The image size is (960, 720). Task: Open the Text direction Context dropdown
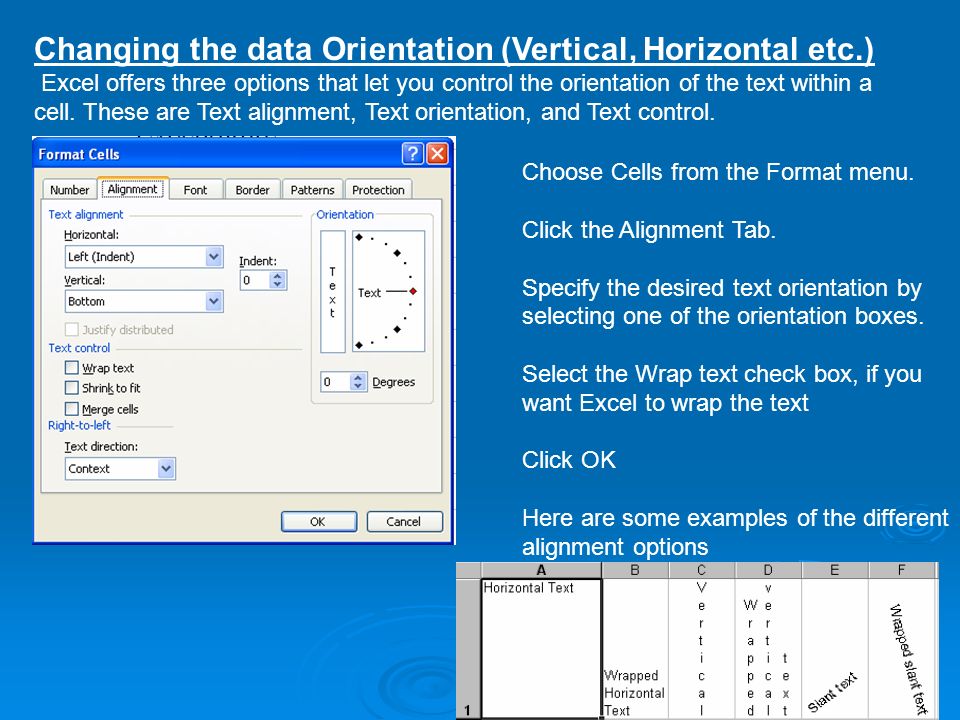click(120, 468)
